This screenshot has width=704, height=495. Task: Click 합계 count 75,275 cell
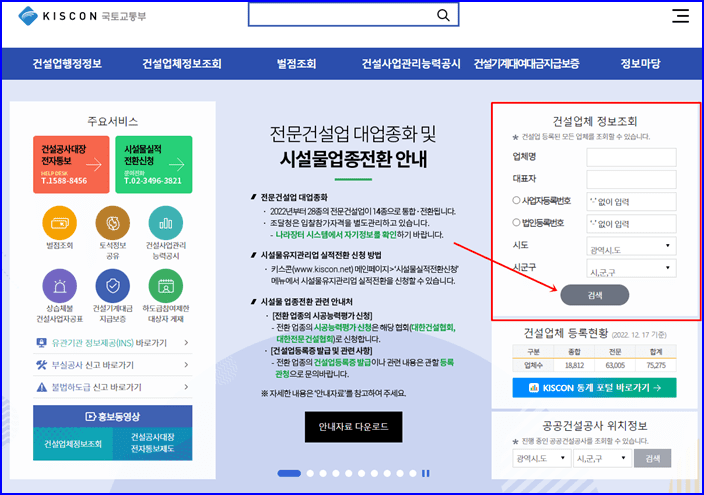[x=656, y=365]
